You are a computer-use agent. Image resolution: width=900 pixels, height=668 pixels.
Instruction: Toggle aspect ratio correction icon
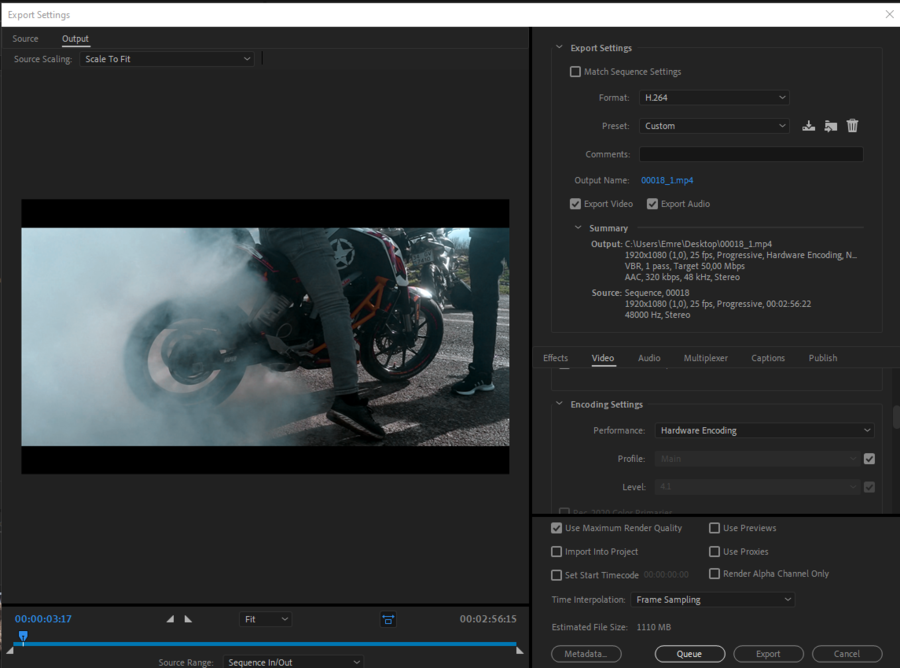tap(388, 619)
